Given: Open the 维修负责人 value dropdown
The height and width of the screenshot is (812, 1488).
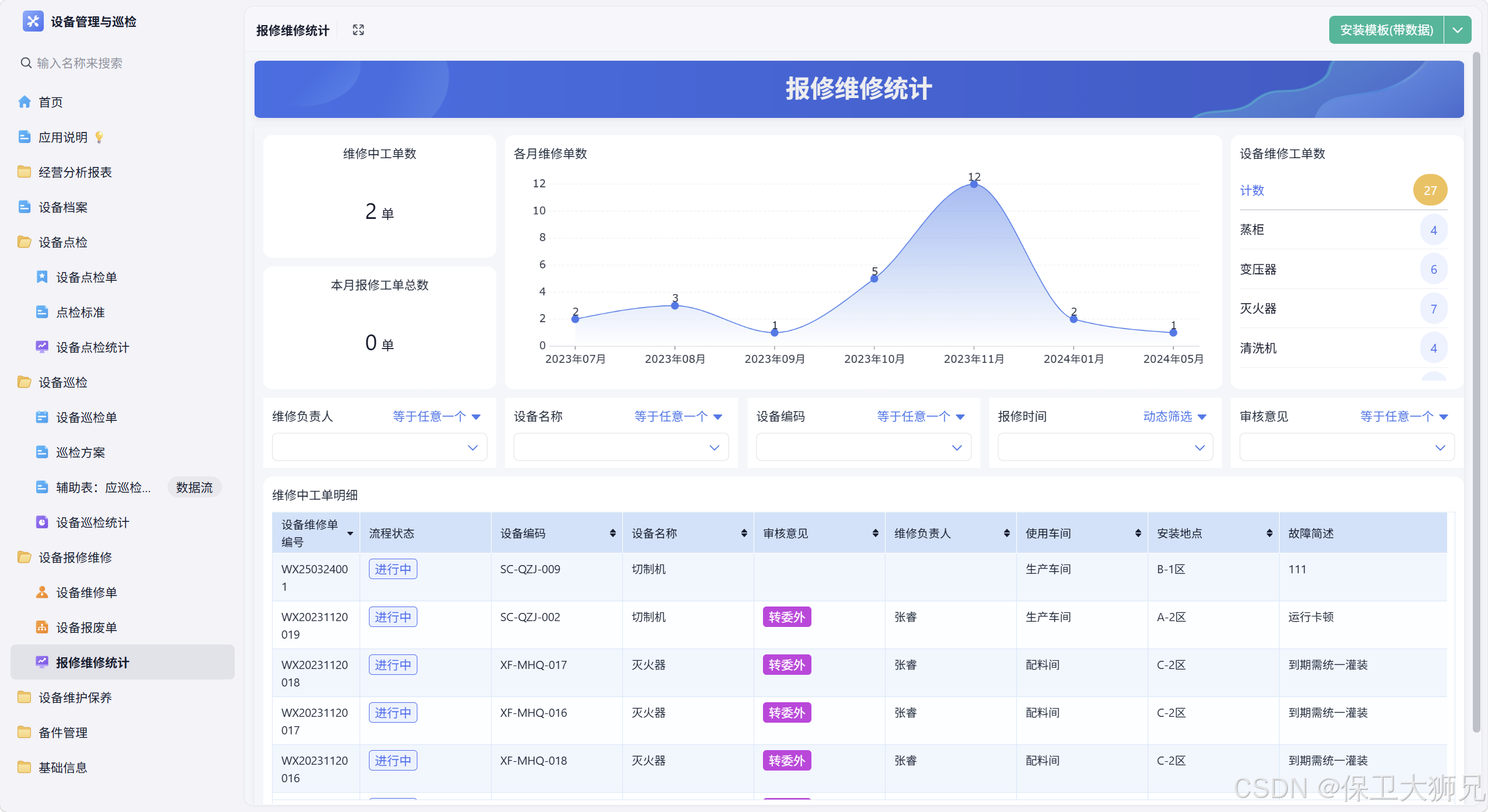Looking at the screenshot, I should pos(379,448).
